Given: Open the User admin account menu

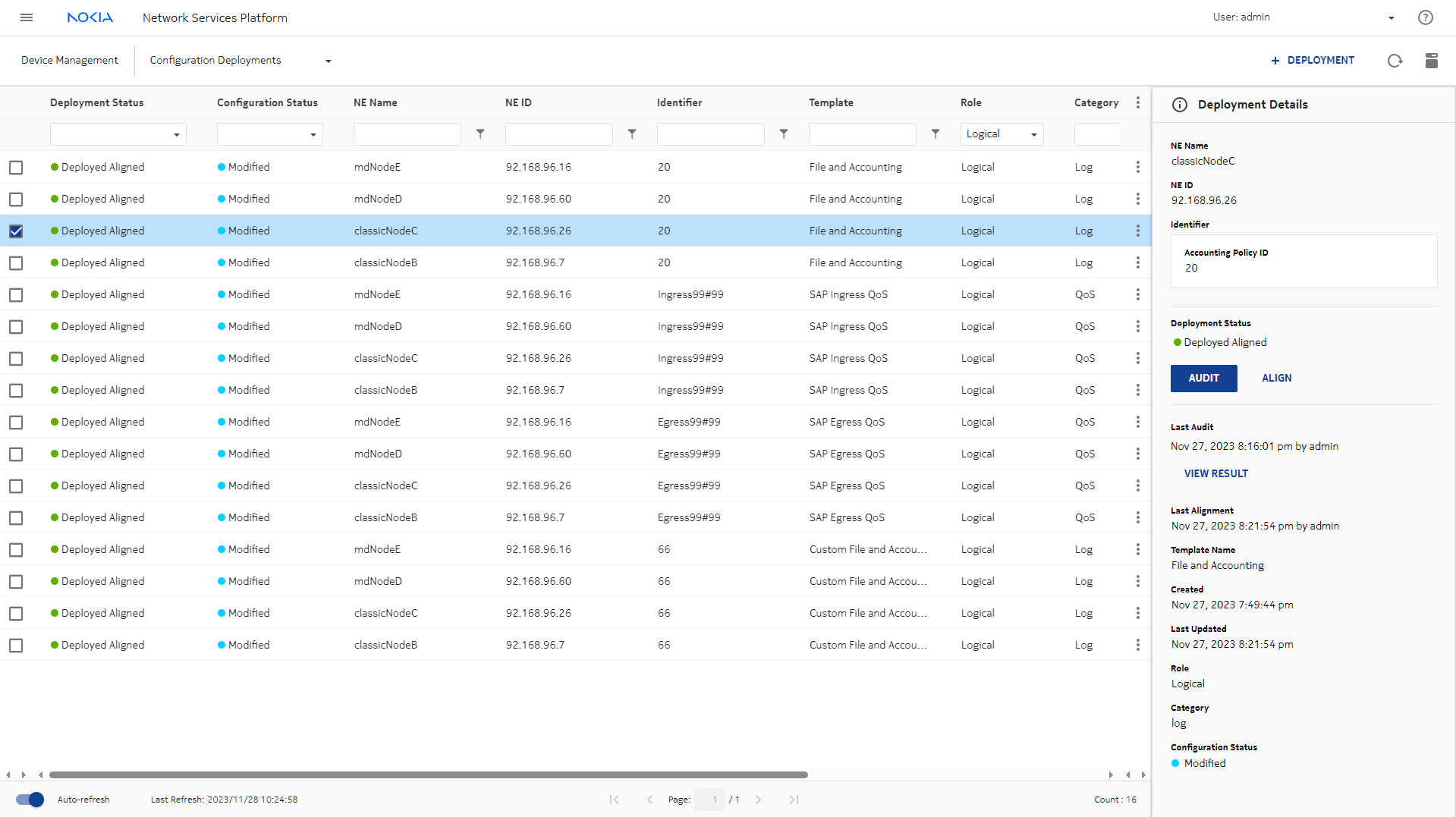Looking at the screenshot, I should click(1391, 18).
